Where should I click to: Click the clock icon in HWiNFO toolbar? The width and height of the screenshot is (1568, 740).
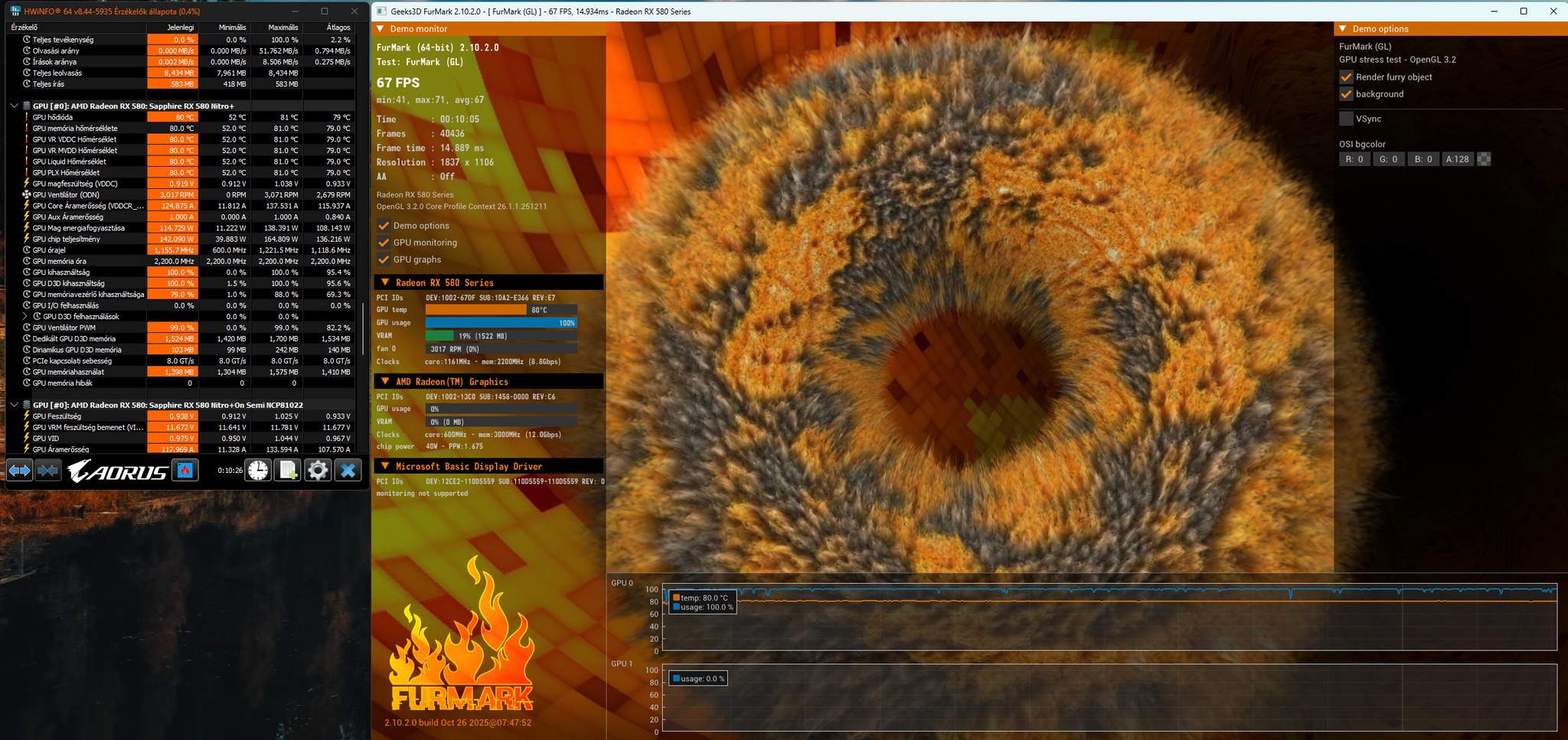[x=259, y=470]
